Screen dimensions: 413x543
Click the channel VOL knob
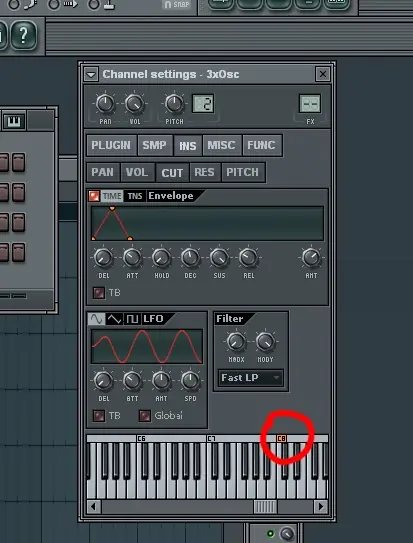pyautogui.click(x=135, y=104)
